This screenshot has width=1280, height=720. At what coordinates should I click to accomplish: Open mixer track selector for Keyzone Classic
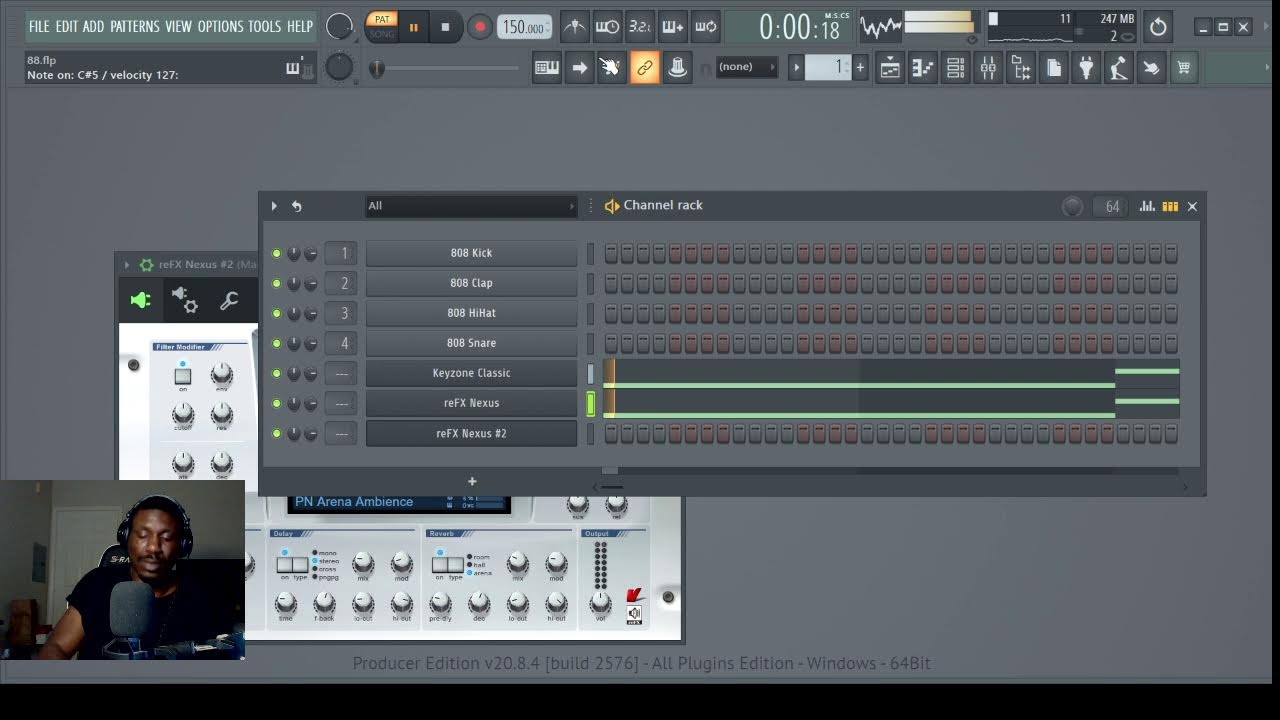(x=341, y=373)
